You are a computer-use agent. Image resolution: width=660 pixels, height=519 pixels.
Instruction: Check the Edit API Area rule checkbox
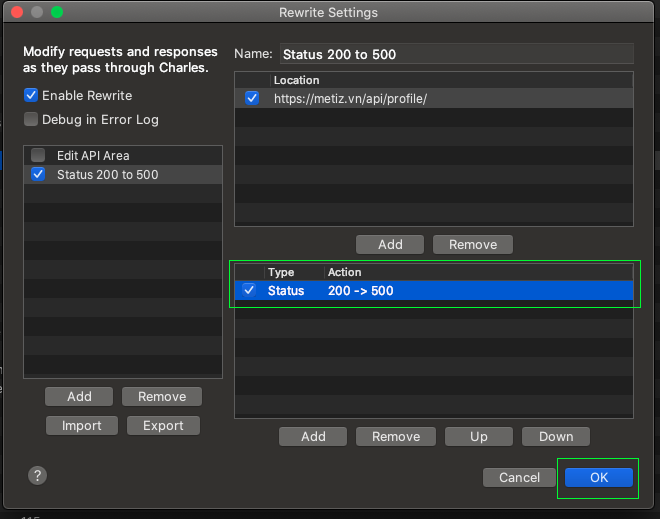(38, 155)
